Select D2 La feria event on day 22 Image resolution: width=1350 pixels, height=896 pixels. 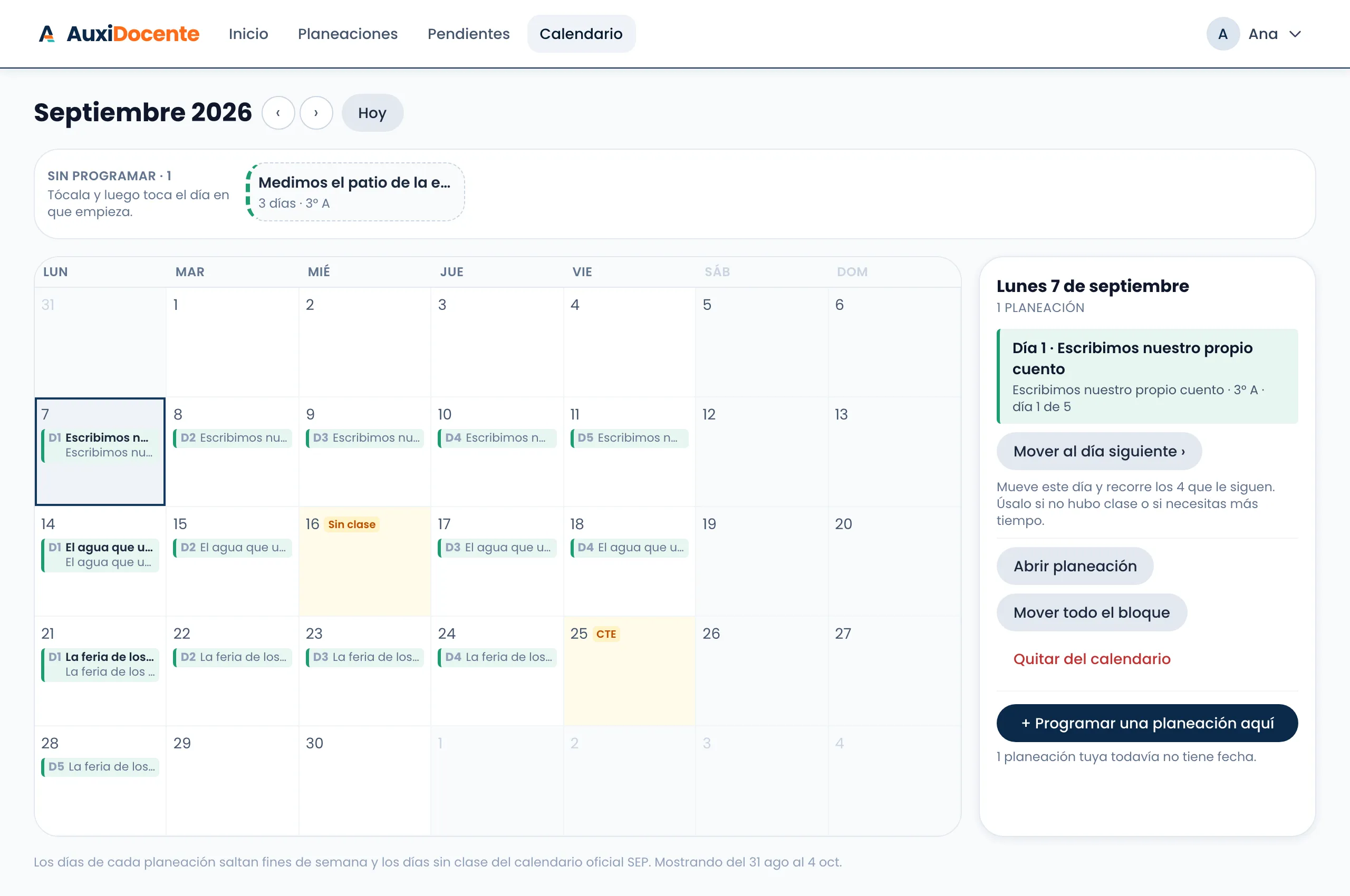[232, 658]
